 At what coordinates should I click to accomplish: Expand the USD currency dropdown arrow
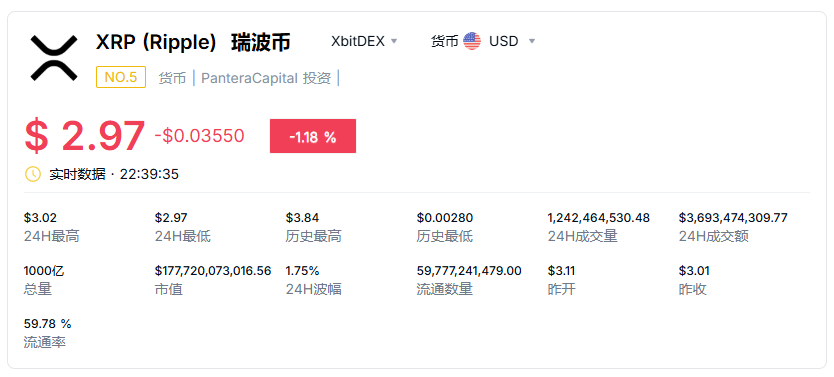pos(531,41)
